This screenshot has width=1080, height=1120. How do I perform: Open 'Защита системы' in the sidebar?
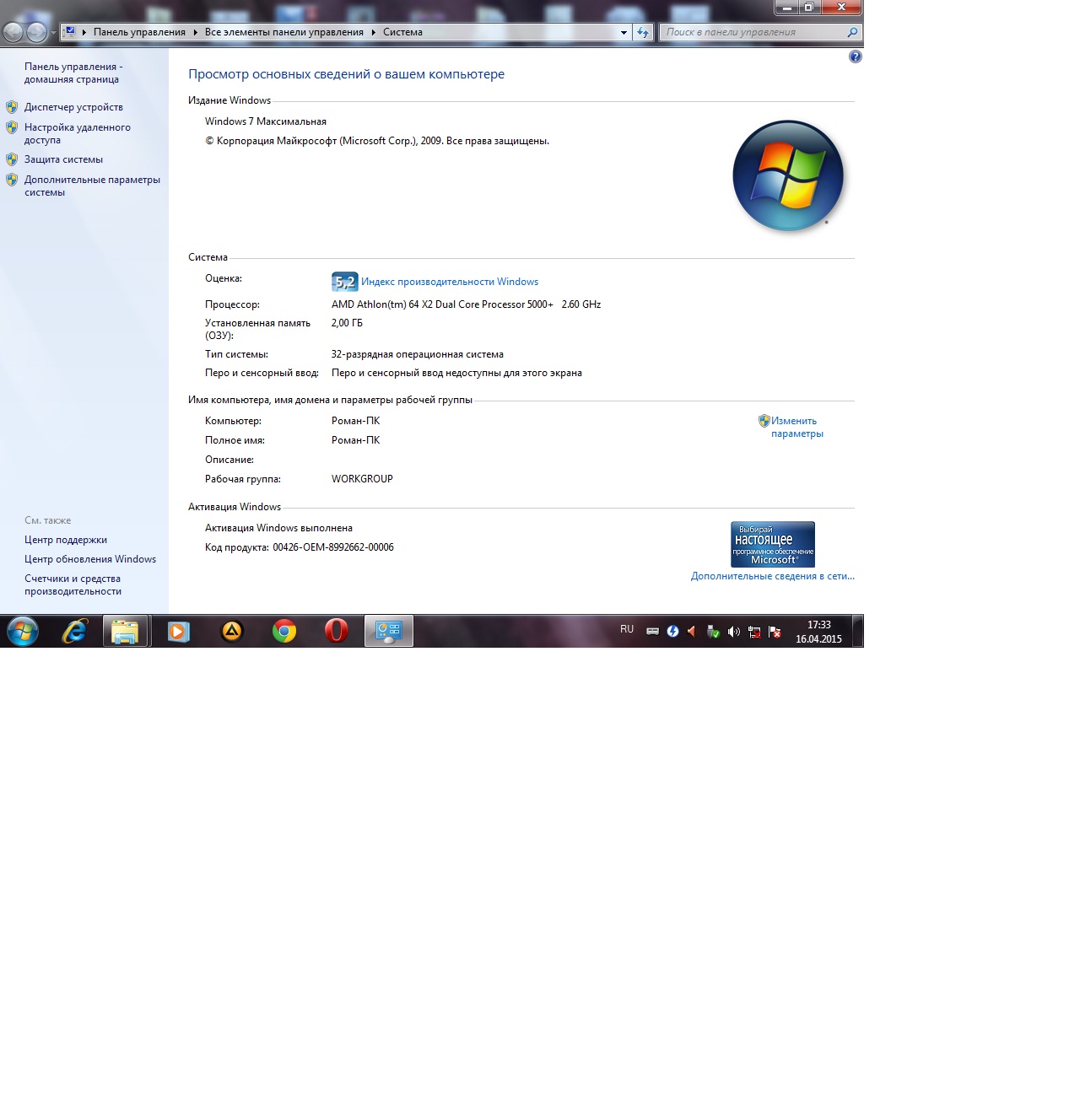[x=63, y=159]
